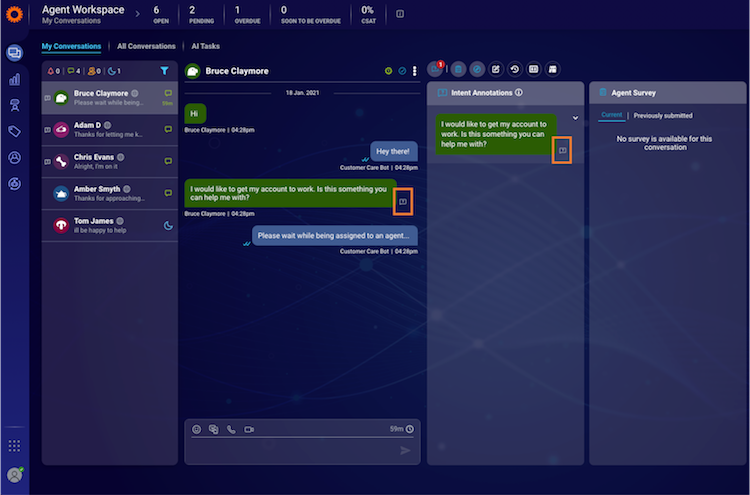The width and height of the screenshot is (750, 495).
Task: Switch to My Conversations tab
Action: (x=71, y=46)
